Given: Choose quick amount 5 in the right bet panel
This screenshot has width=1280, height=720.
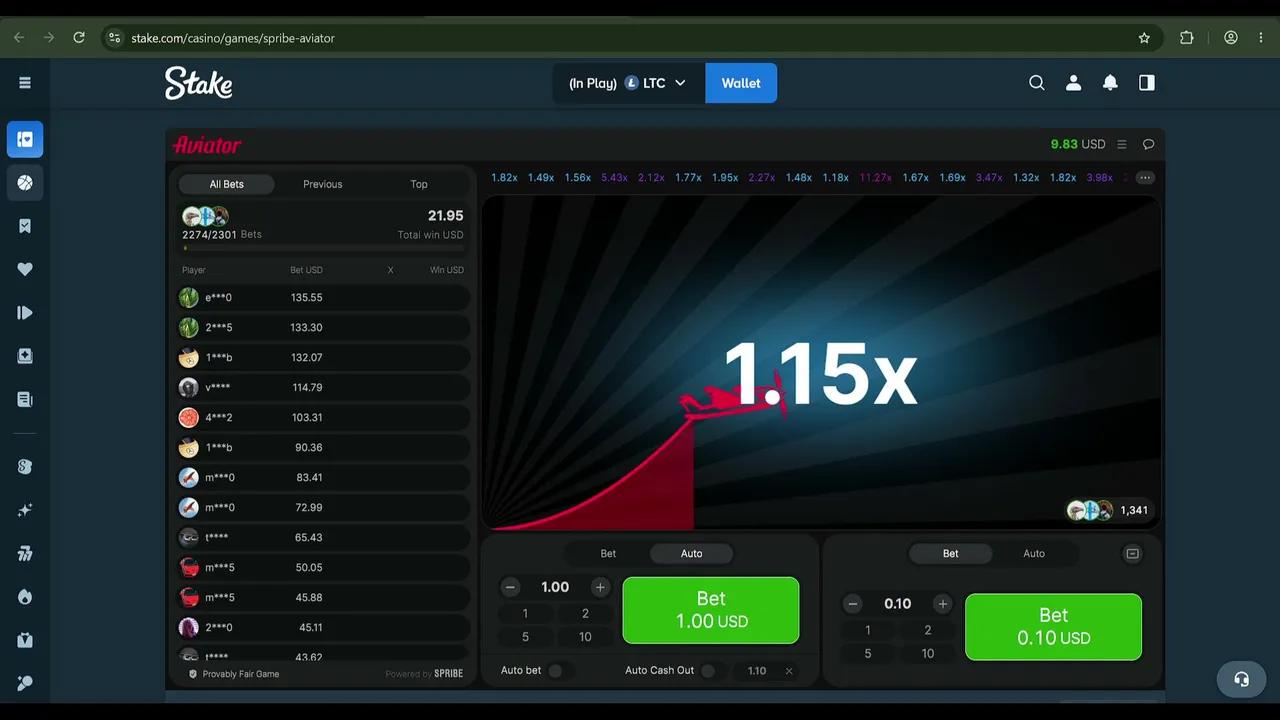Looking at the screenshot, I should point(867,654).
